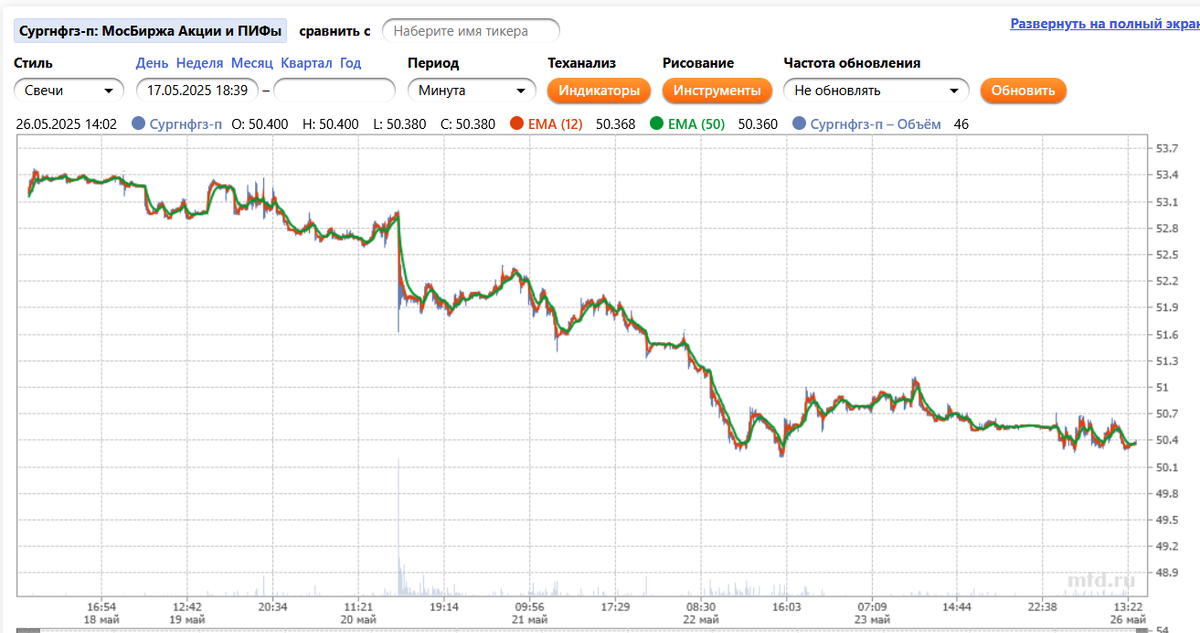This screenshot has width=1200, height=633.
Task: Open the Частота обновления dropdown
Action: pos(876,90)
